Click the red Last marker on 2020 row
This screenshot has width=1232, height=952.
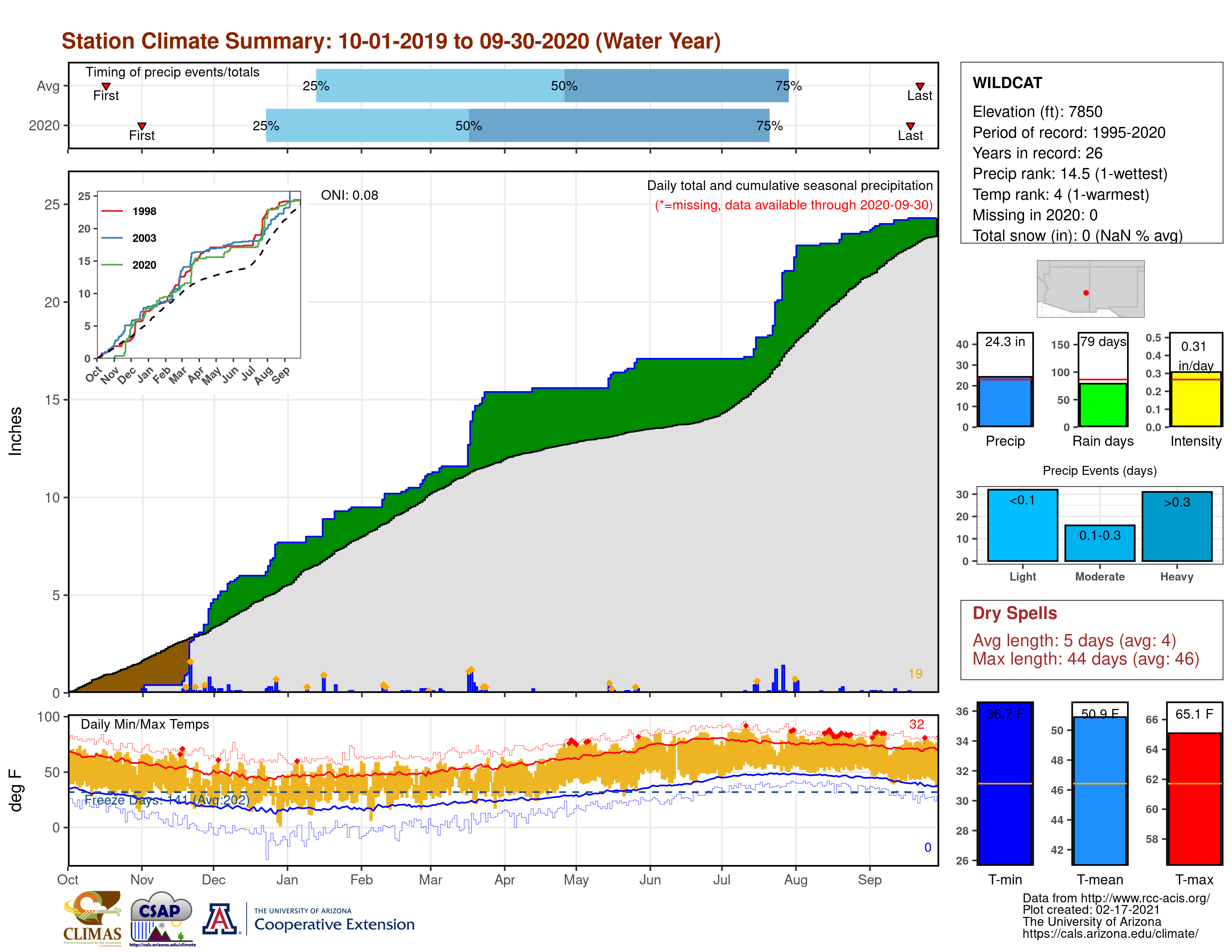point(910,126)
